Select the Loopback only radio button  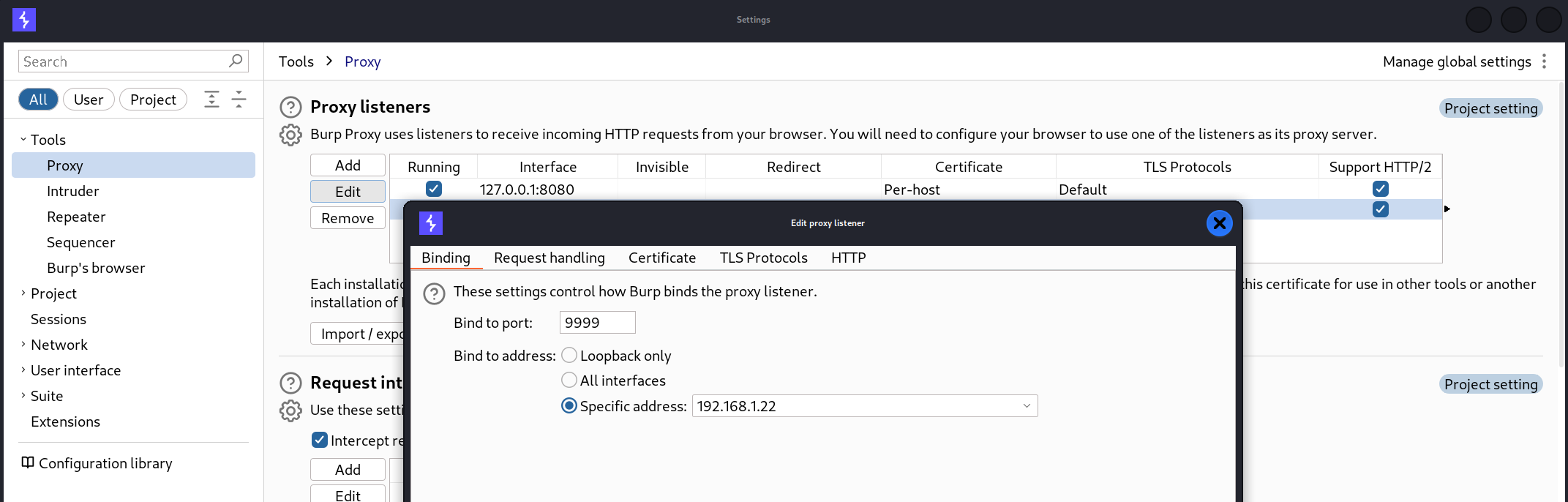569,355
